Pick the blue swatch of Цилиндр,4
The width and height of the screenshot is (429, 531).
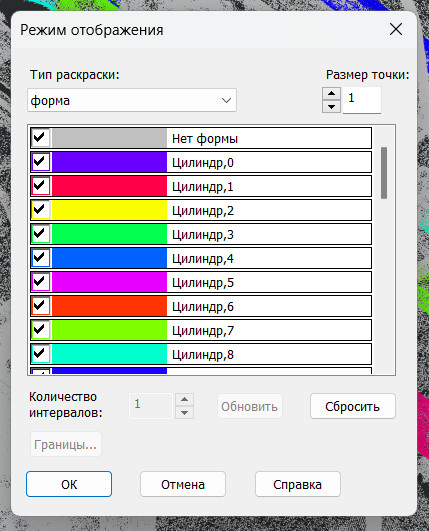109,258
